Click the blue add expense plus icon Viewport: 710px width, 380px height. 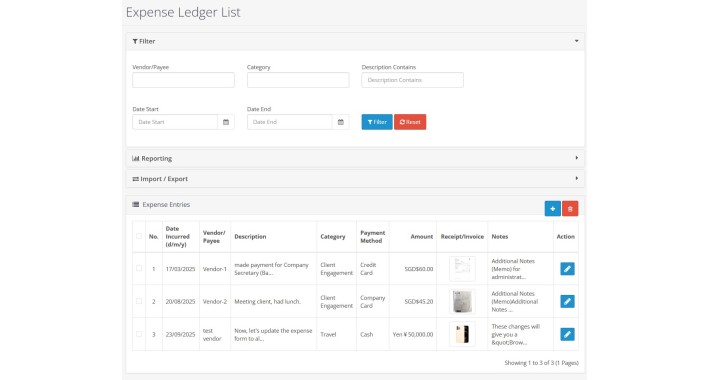coord(552,209)
